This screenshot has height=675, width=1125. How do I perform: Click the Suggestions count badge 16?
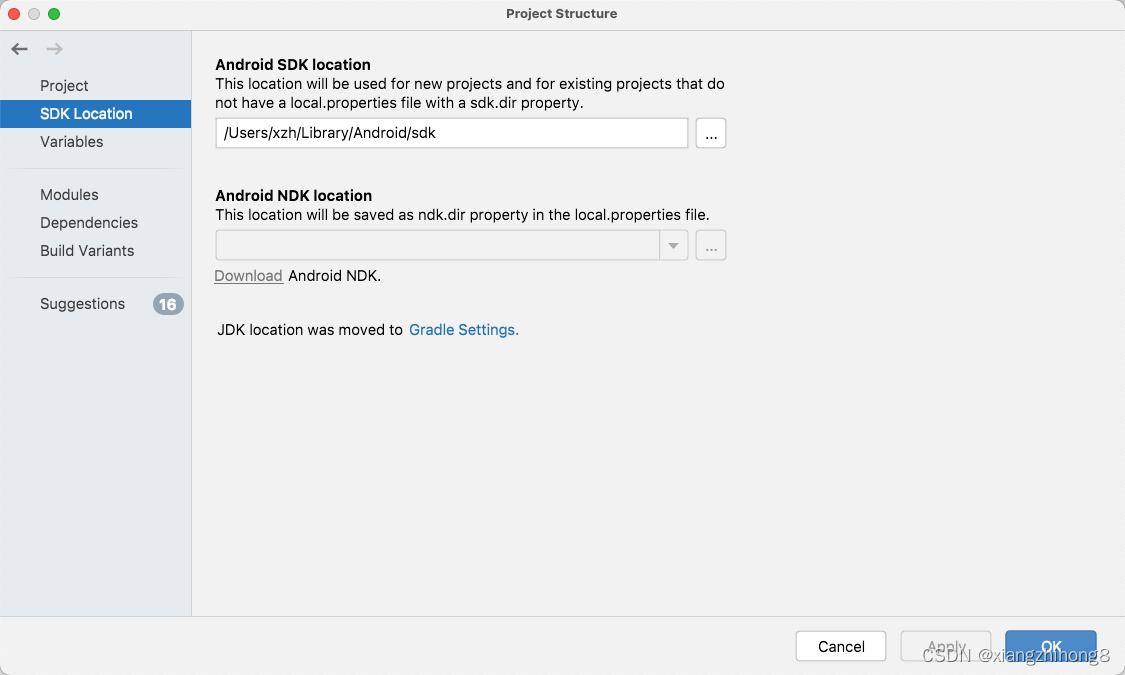click(168, 304)
